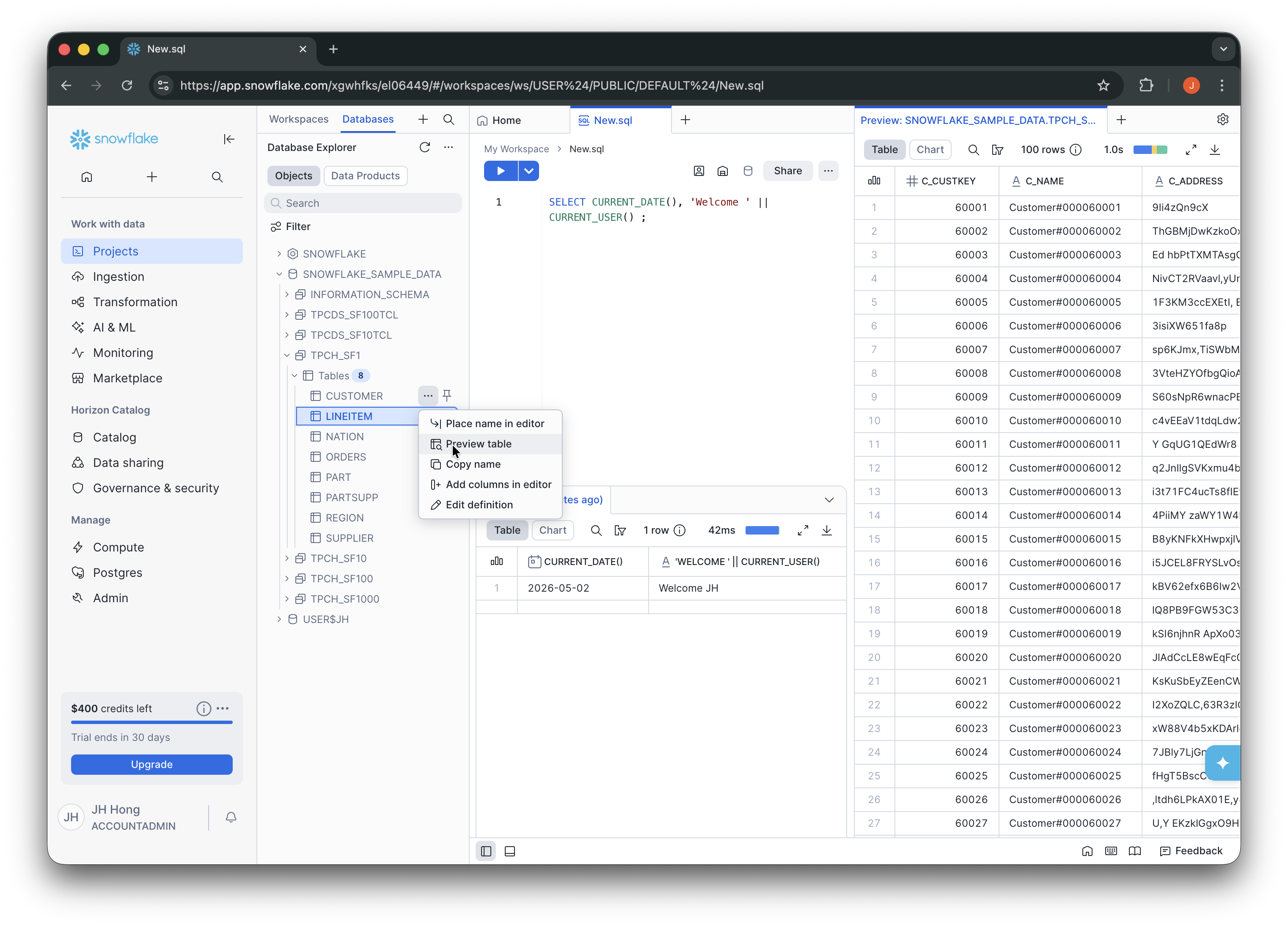Expand the TPCH_SF10 schema
Viewport: 1288px width, 927px height.
point(287,559)
